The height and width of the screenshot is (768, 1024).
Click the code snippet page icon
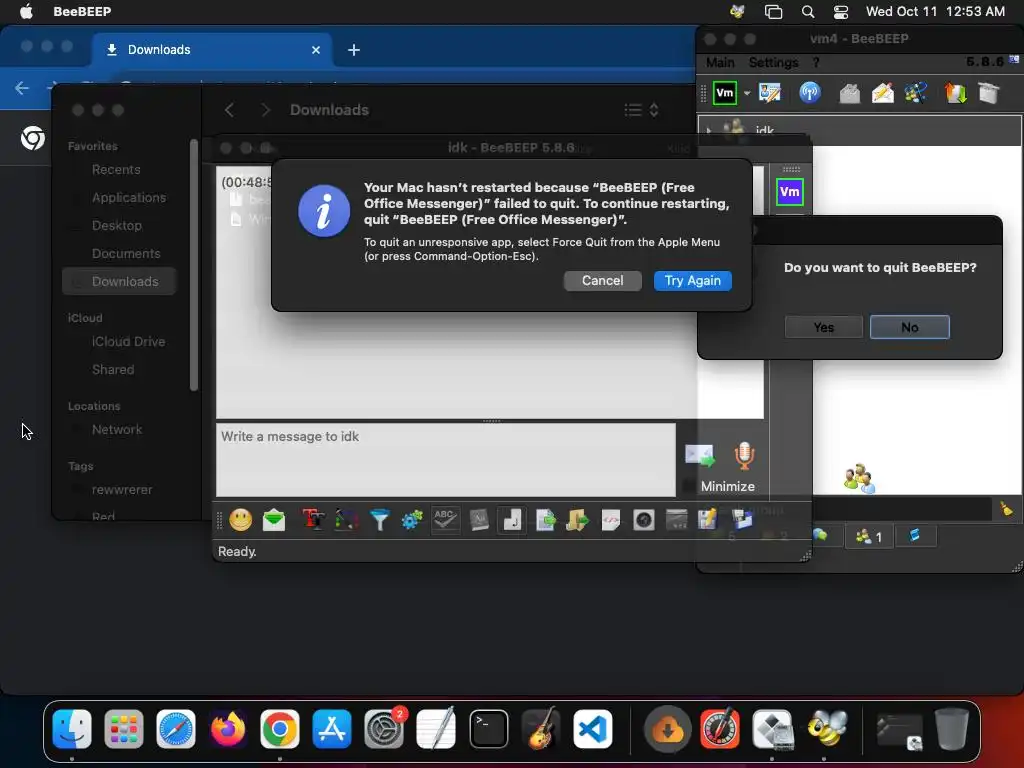pyautogui.click(x=611, y=520)
